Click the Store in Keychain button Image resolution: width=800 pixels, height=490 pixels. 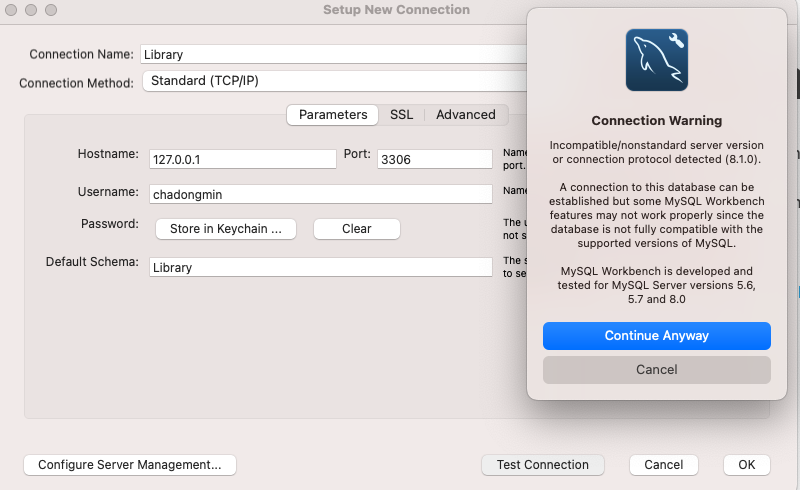pos(226,229)
